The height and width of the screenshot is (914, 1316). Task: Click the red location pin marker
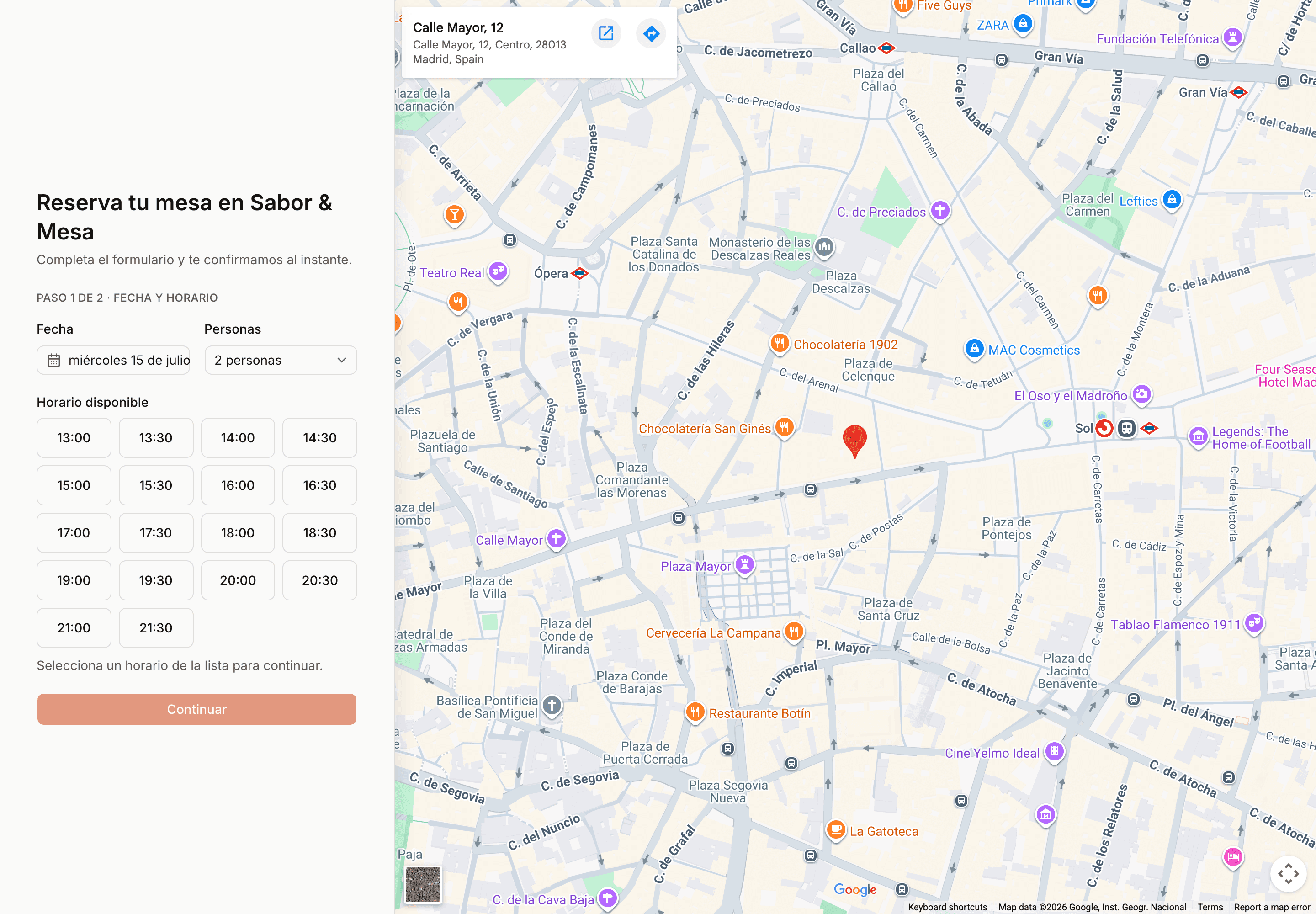[x=854, y=441]
